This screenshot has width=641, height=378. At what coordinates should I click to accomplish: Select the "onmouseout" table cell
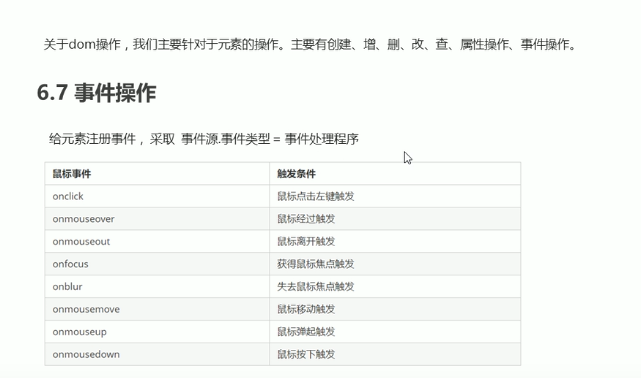pyautogui.click(x=157, y=241)
